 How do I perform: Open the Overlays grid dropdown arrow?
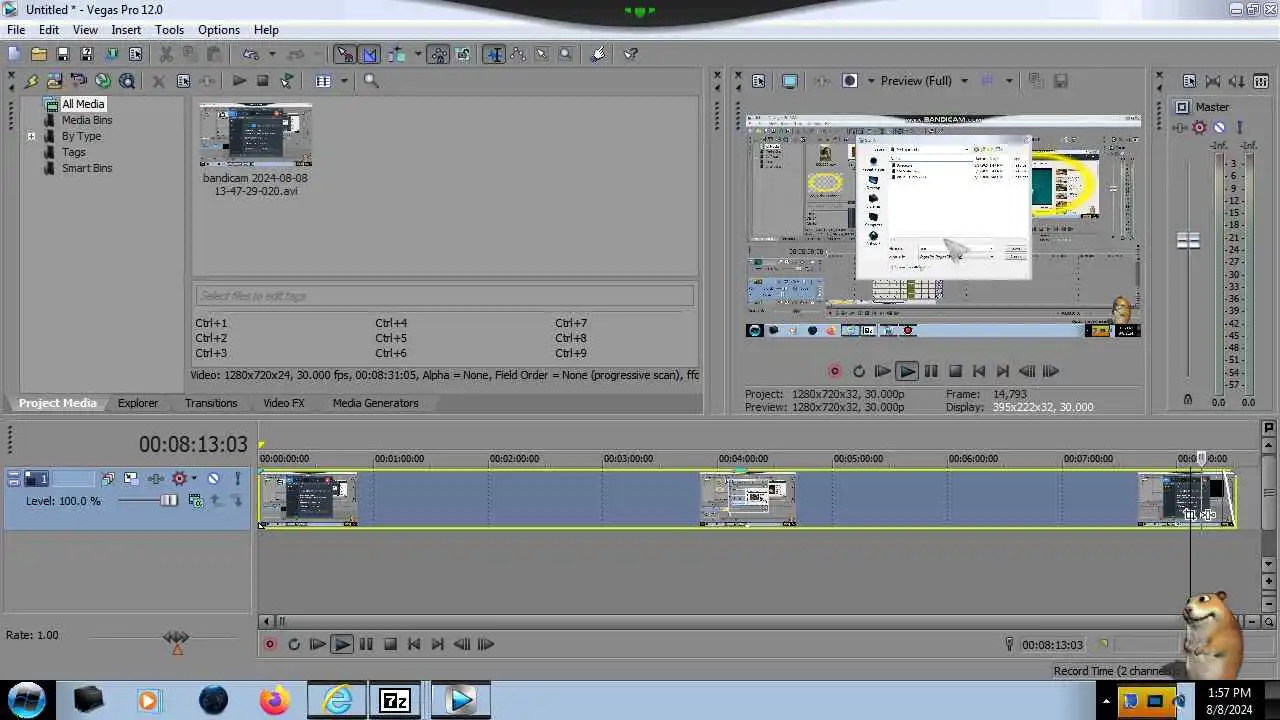coord(1009,81)
